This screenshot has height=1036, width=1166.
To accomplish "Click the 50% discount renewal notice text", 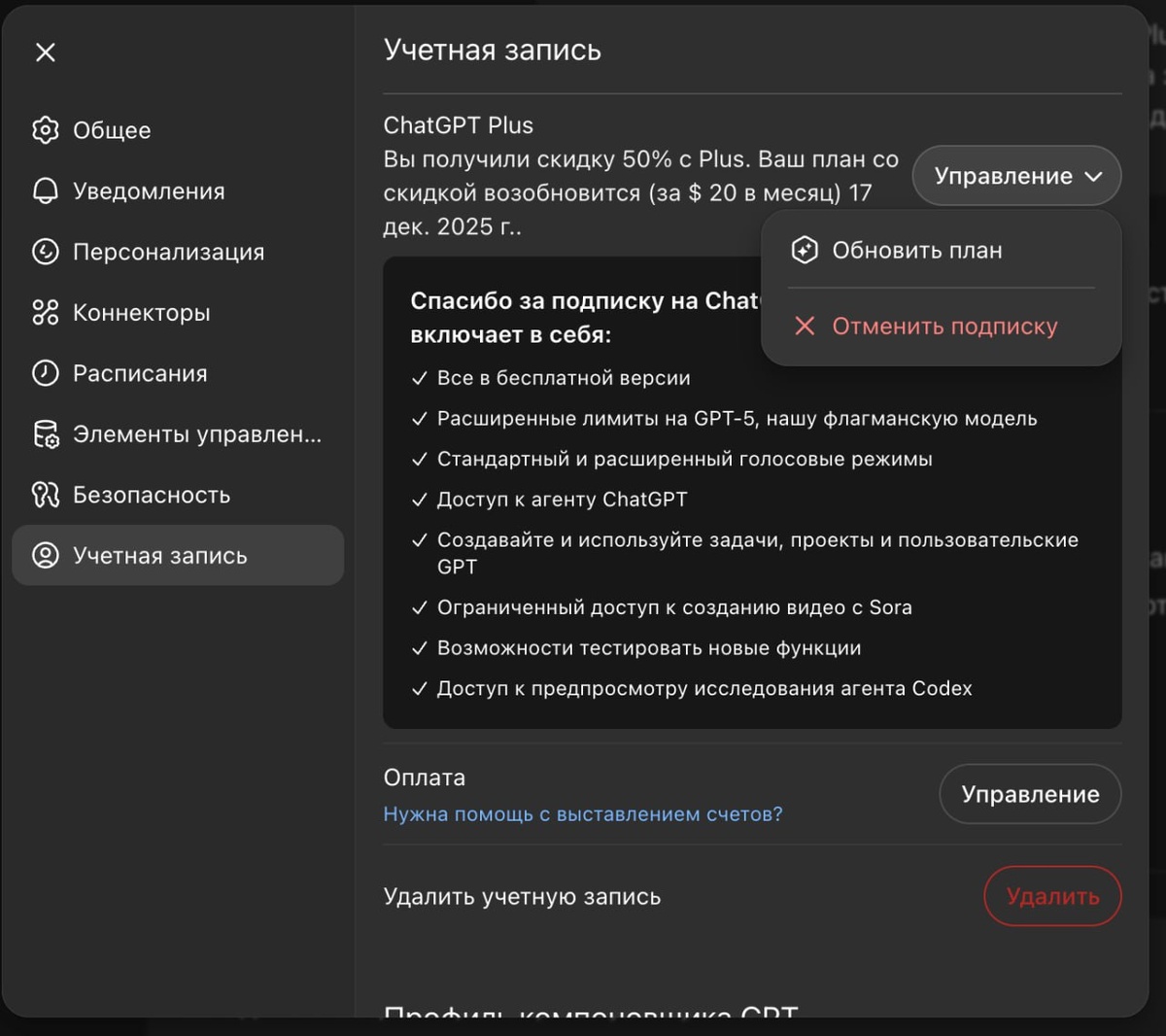I will point(641,192).
